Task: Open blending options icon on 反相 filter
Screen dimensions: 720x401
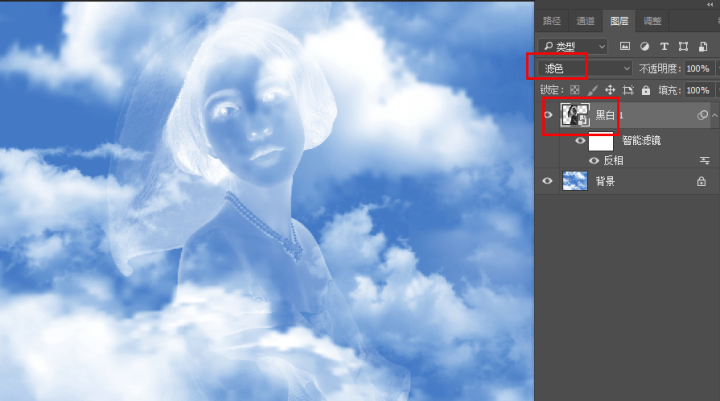Action: coord(704,160)
